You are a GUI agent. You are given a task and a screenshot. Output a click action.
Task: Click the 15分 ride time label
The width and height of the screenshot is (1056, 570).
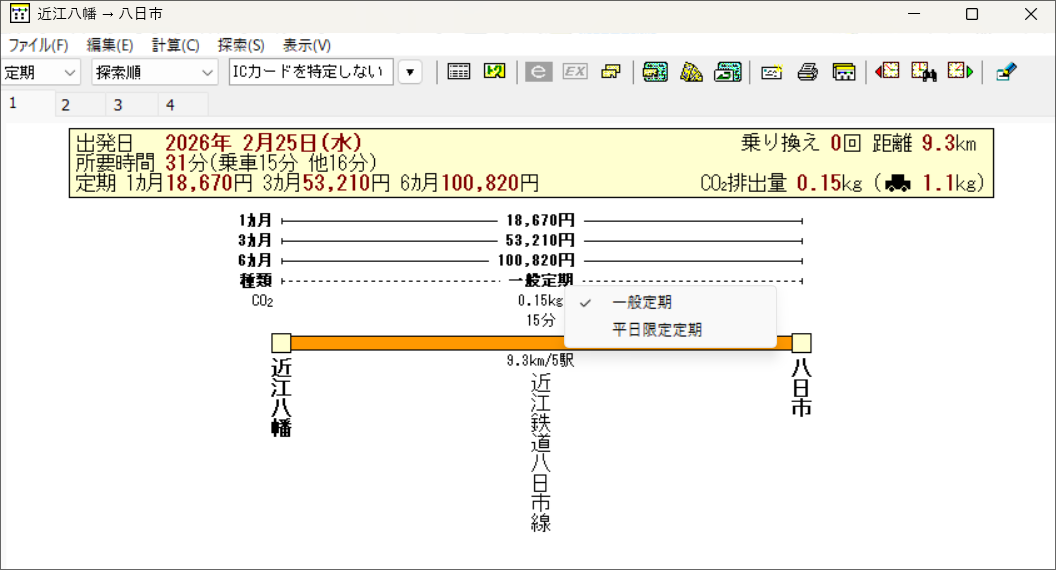click(541, 321)
